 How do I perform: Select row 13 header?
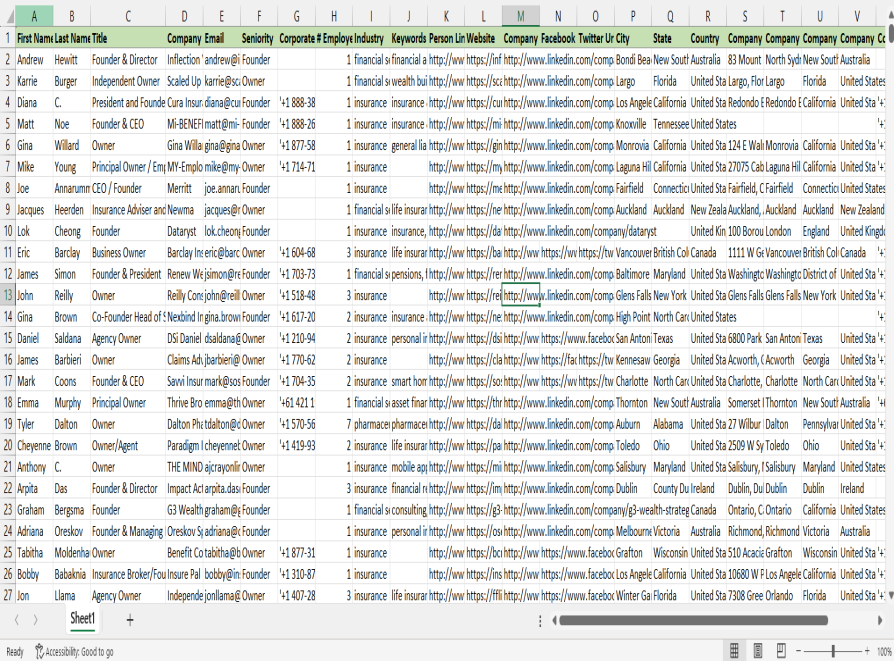tap(8, 295)
